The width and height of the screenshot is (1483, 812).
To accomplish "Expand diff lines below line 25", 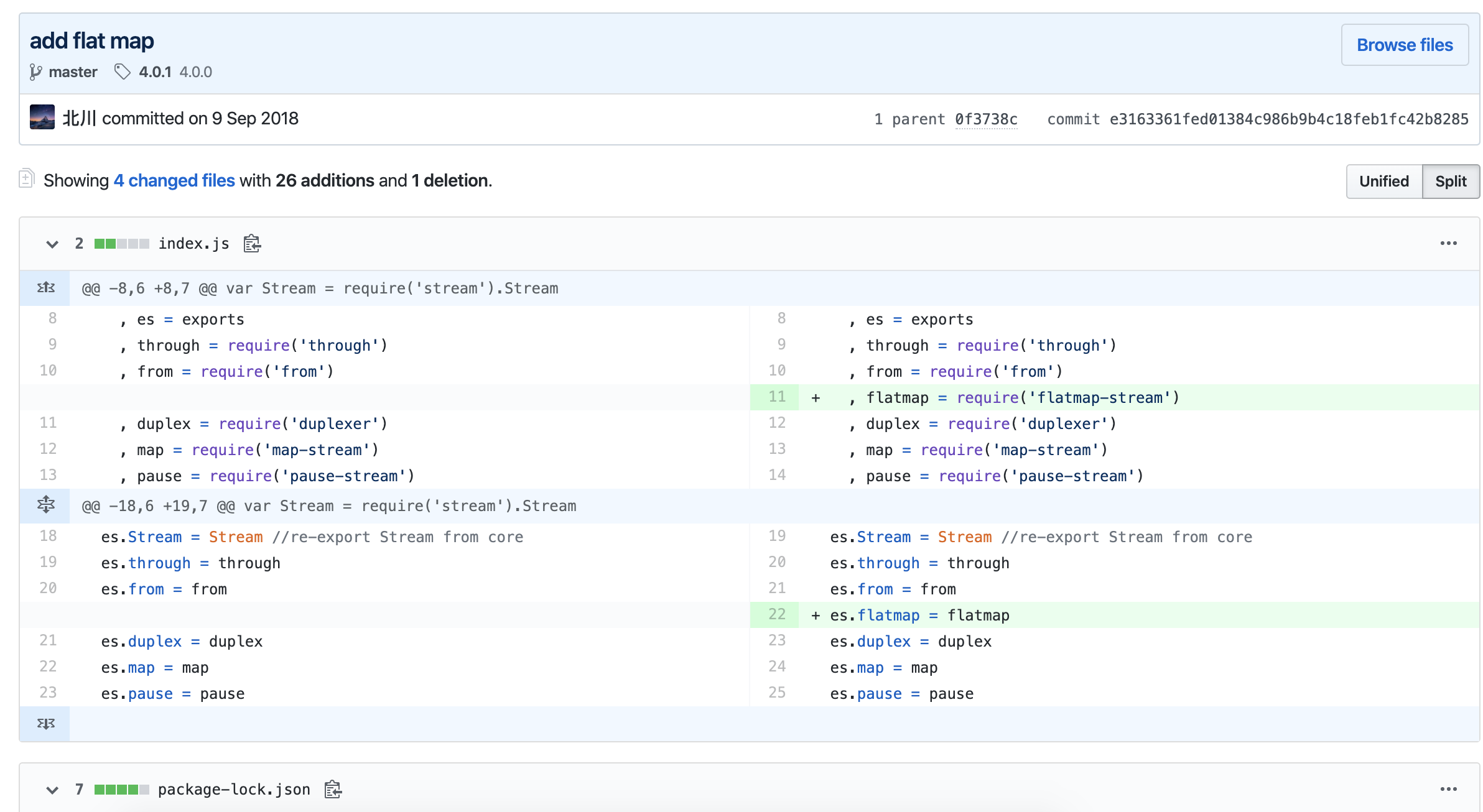I will click(45, 724).
